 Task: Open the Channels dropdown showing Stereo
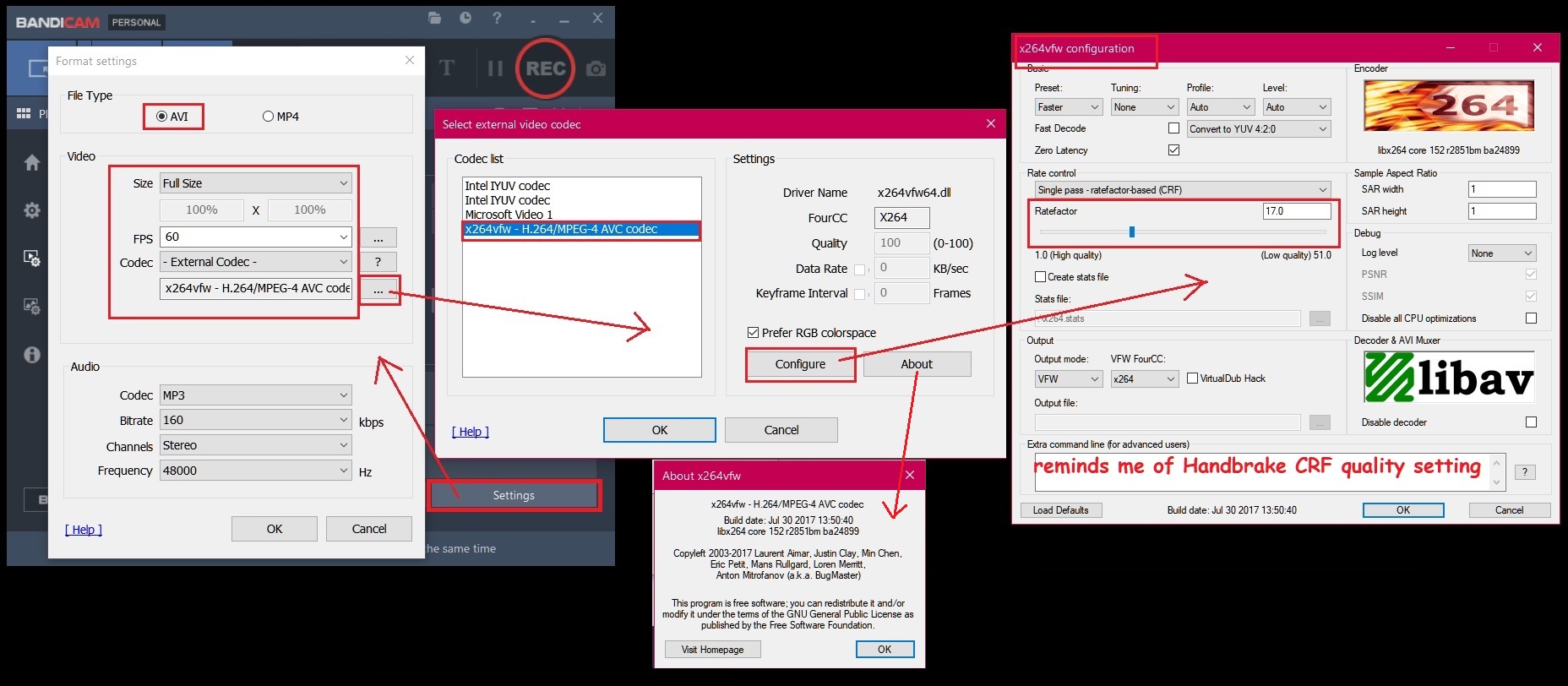256,445
